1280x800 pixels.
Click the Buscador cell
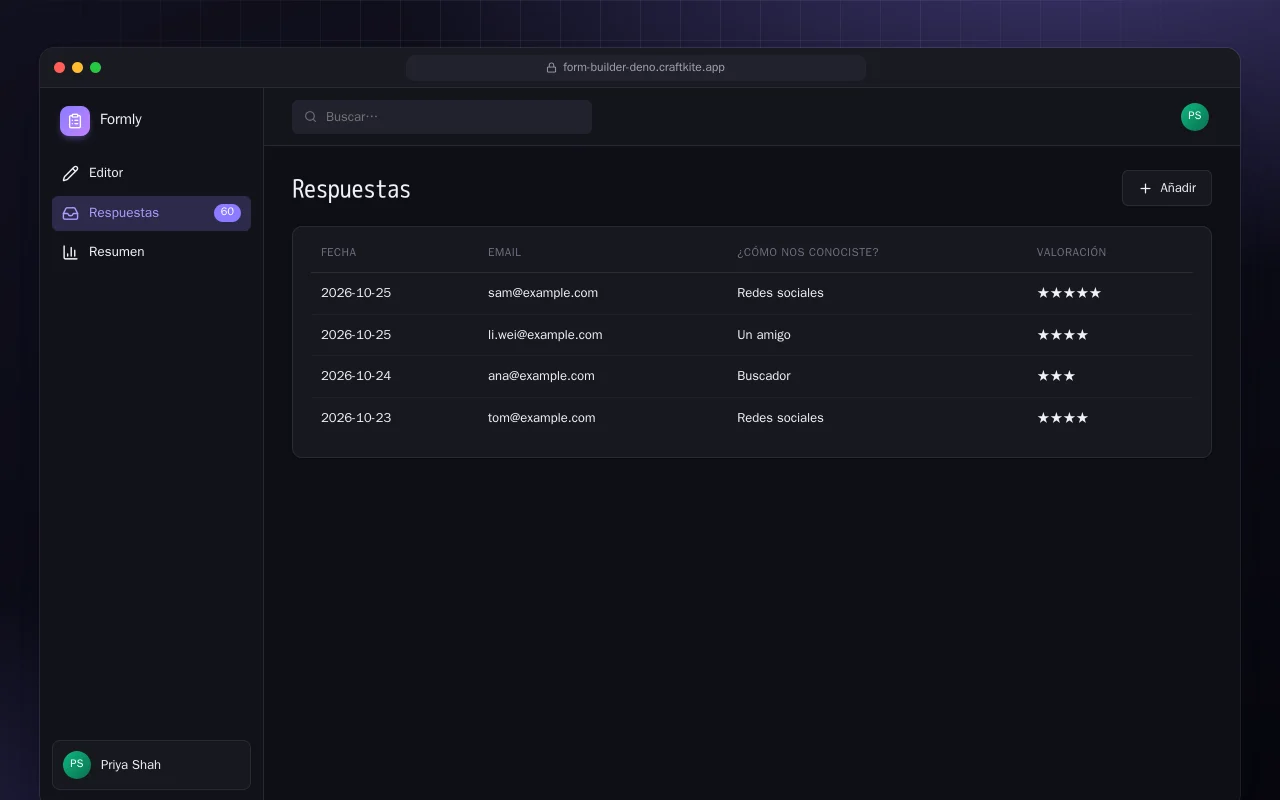tap(764, 376)
